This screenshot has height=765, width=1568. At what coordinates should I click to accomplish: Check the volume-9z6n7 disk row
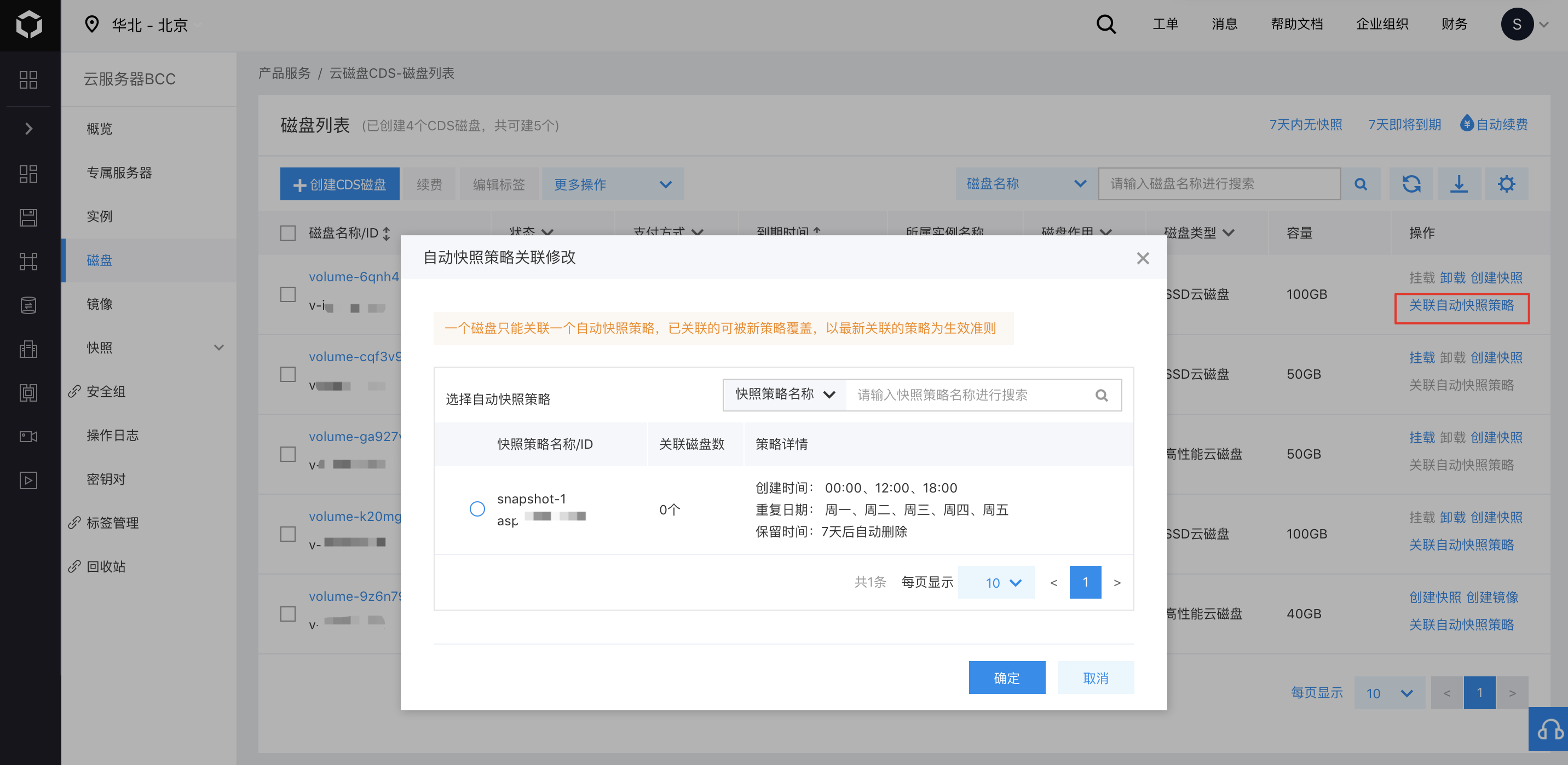[x=288, y=613]
